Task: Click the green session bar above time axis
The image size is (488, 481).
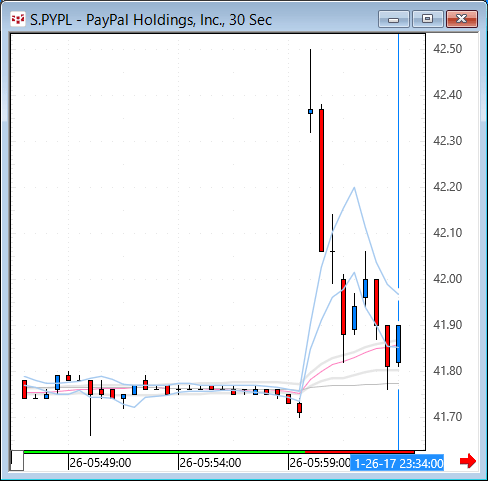Action: click(164, 452)
